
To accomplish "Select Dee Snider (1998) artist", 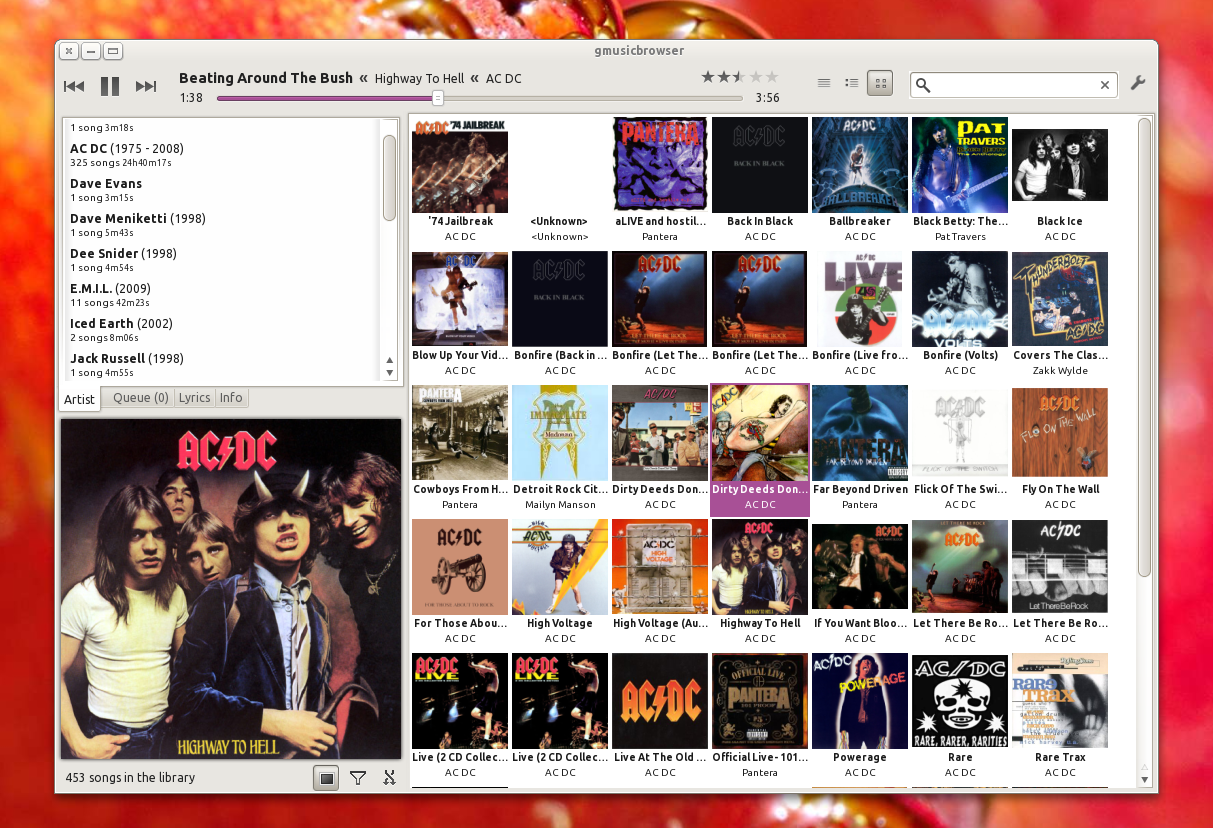I will pyautogui.click(x=222, y=259).
